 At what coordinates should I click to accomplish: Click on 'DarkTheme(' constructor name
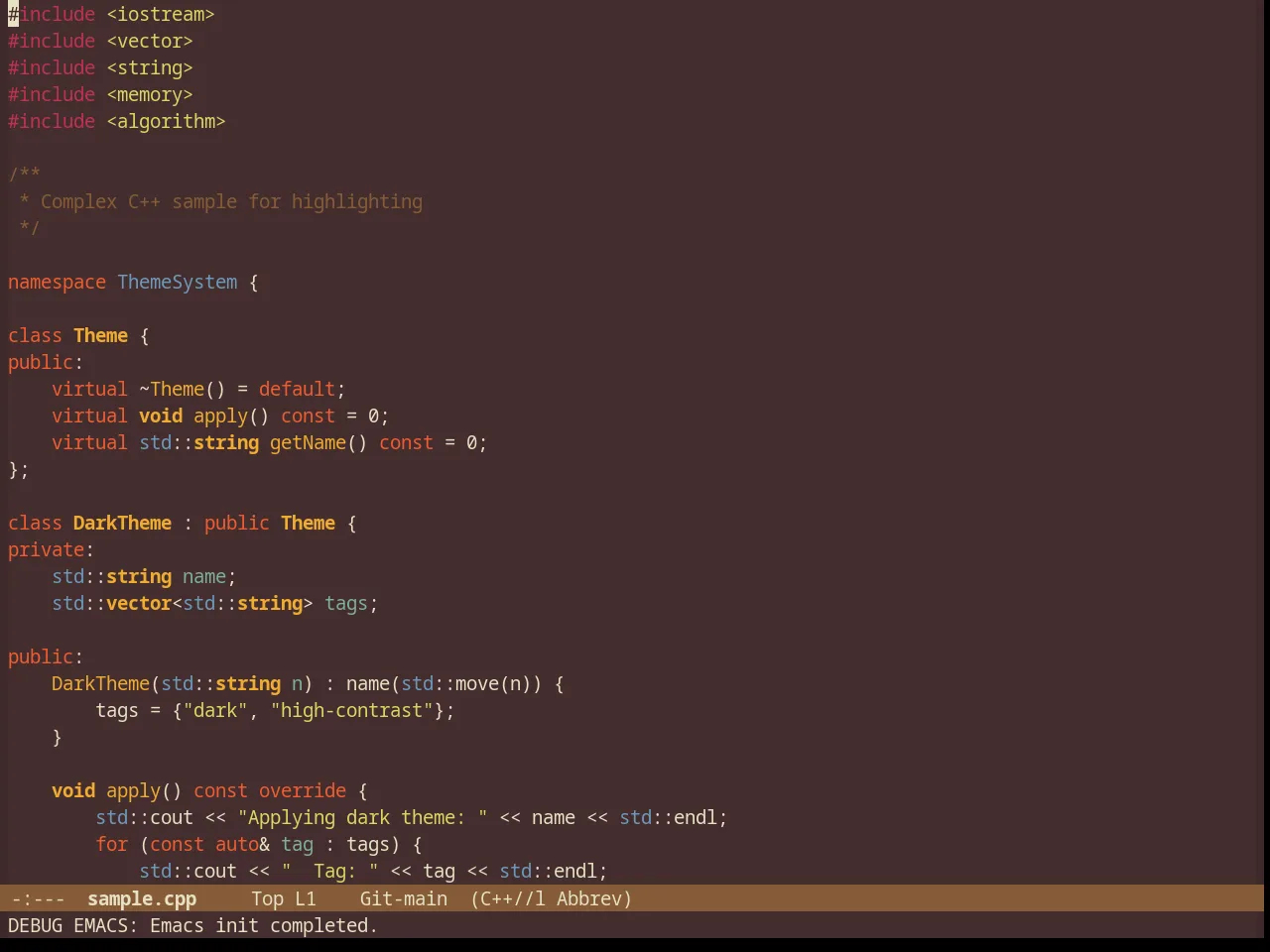(x=106, y=683)
